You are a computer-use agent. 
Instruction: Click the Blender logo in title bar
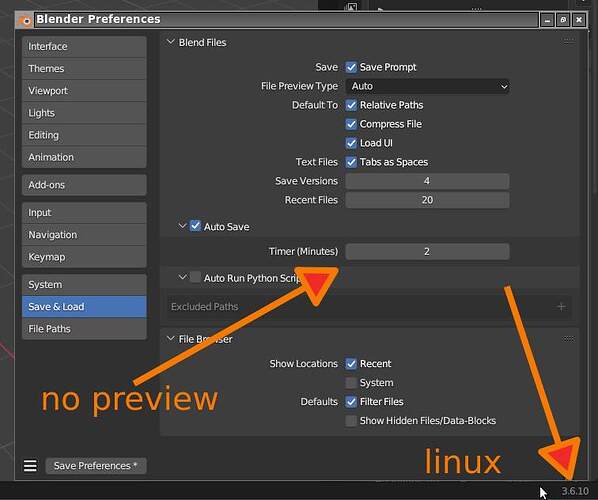tap(24, 20)
